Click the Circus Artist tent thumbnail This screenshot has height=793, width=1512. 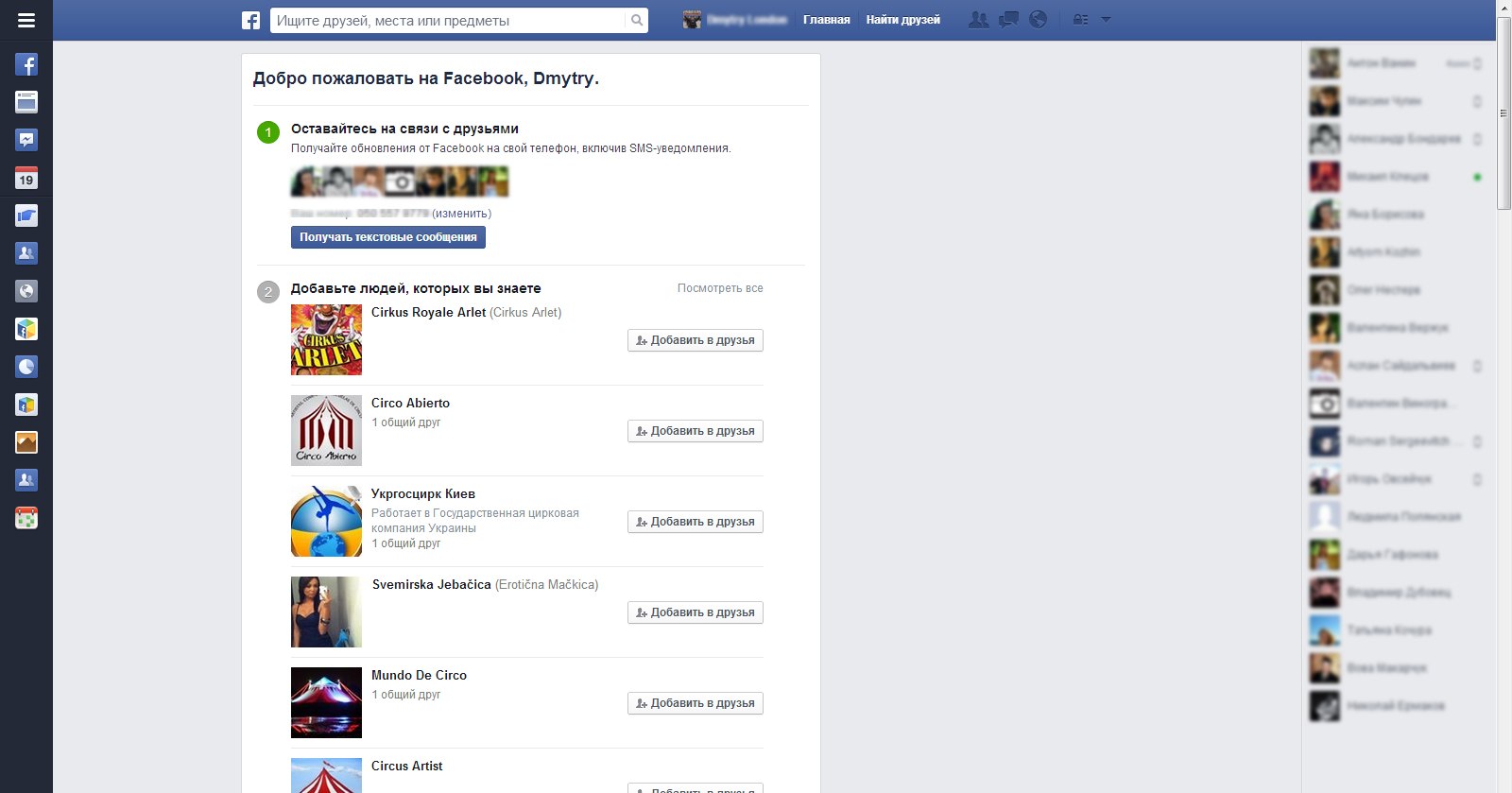coord(326,775)
